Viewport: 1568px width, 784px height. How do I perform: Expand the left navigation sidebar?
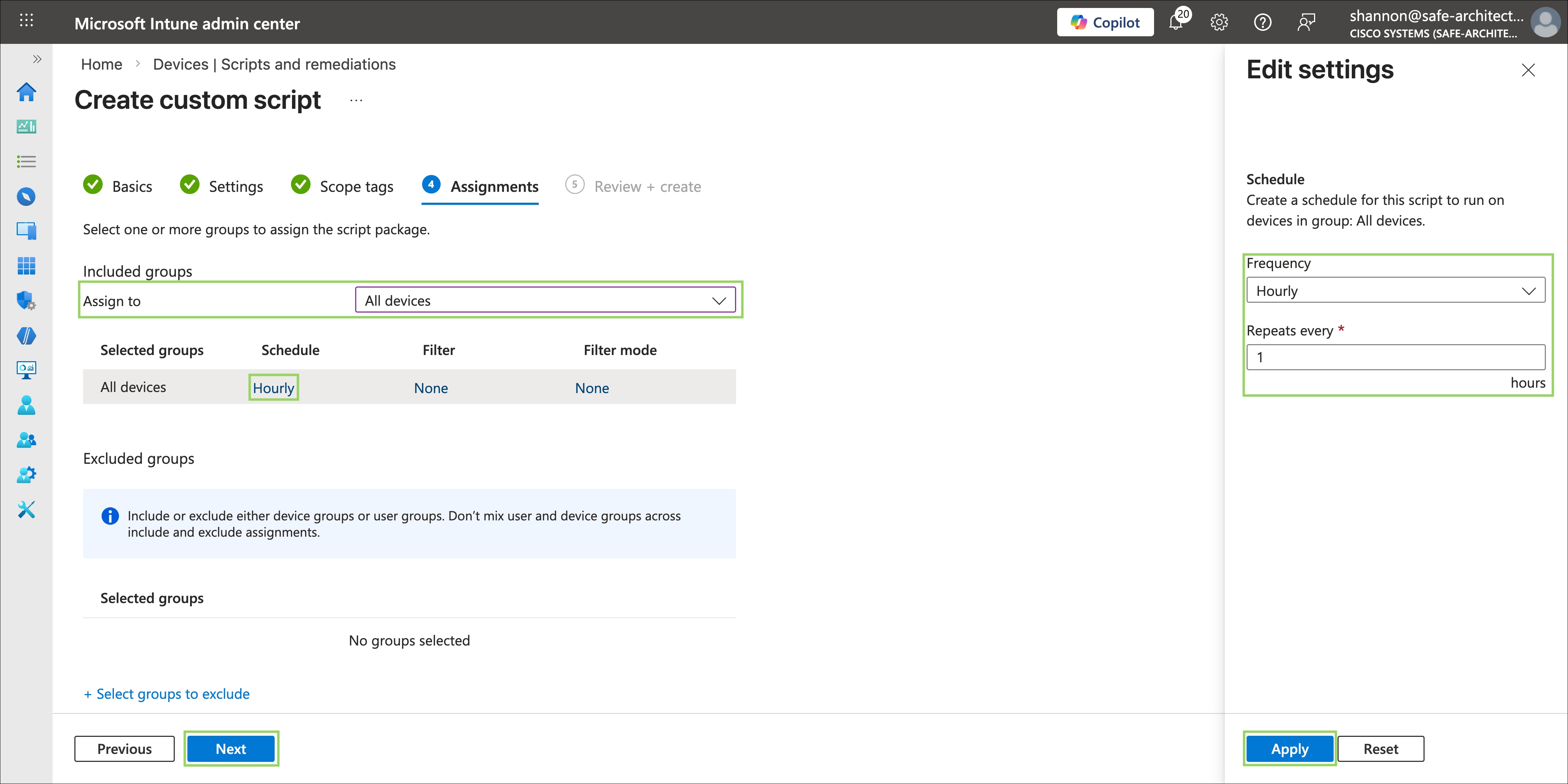37,59
